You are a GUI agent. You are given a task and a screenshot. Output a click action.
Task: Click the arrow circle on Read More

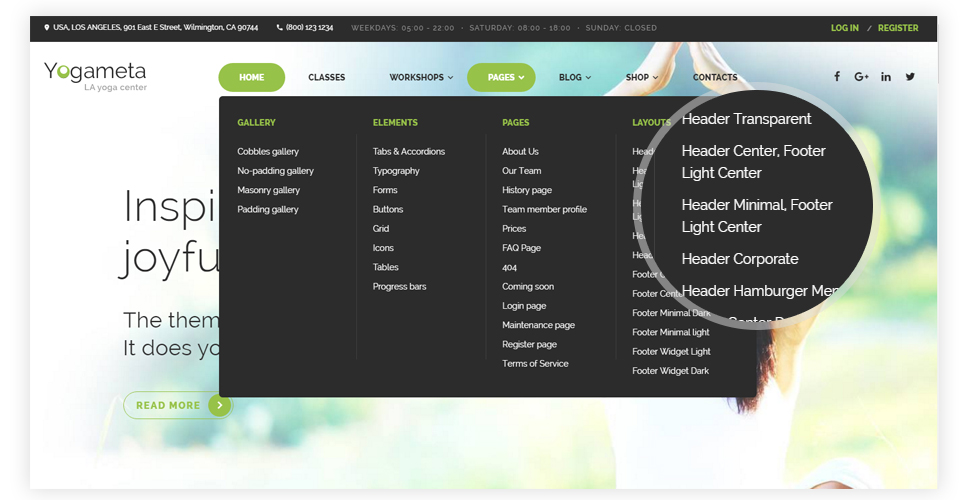[220, 405]
